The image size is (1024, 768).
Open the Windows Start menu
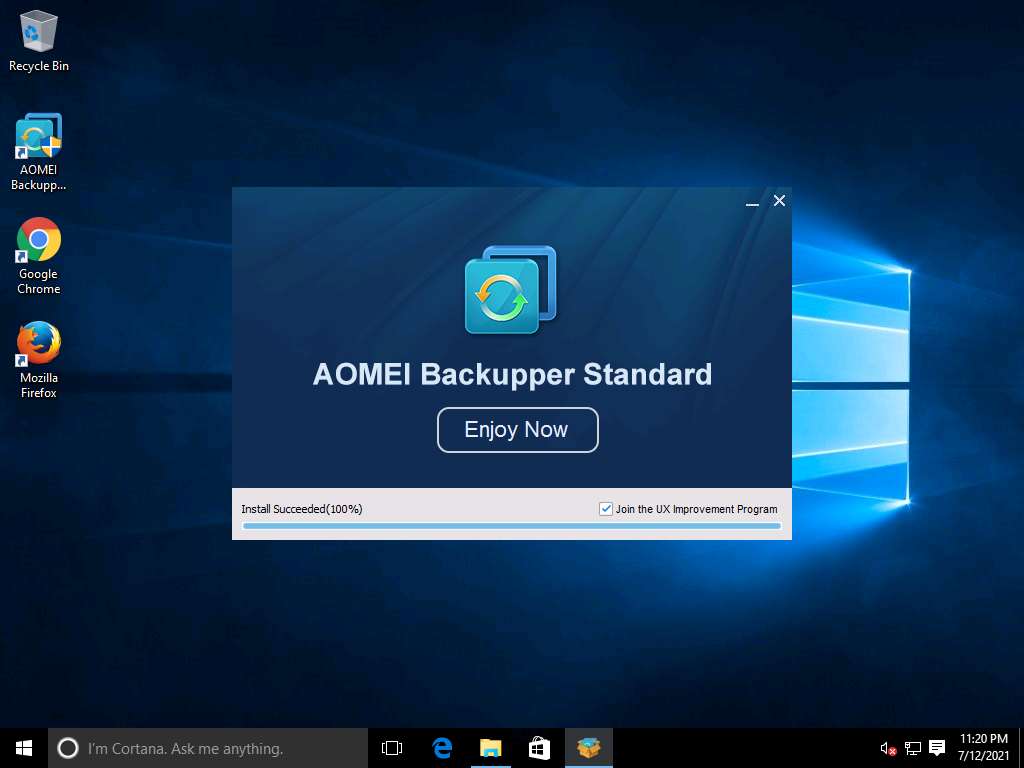click(24, 748)
